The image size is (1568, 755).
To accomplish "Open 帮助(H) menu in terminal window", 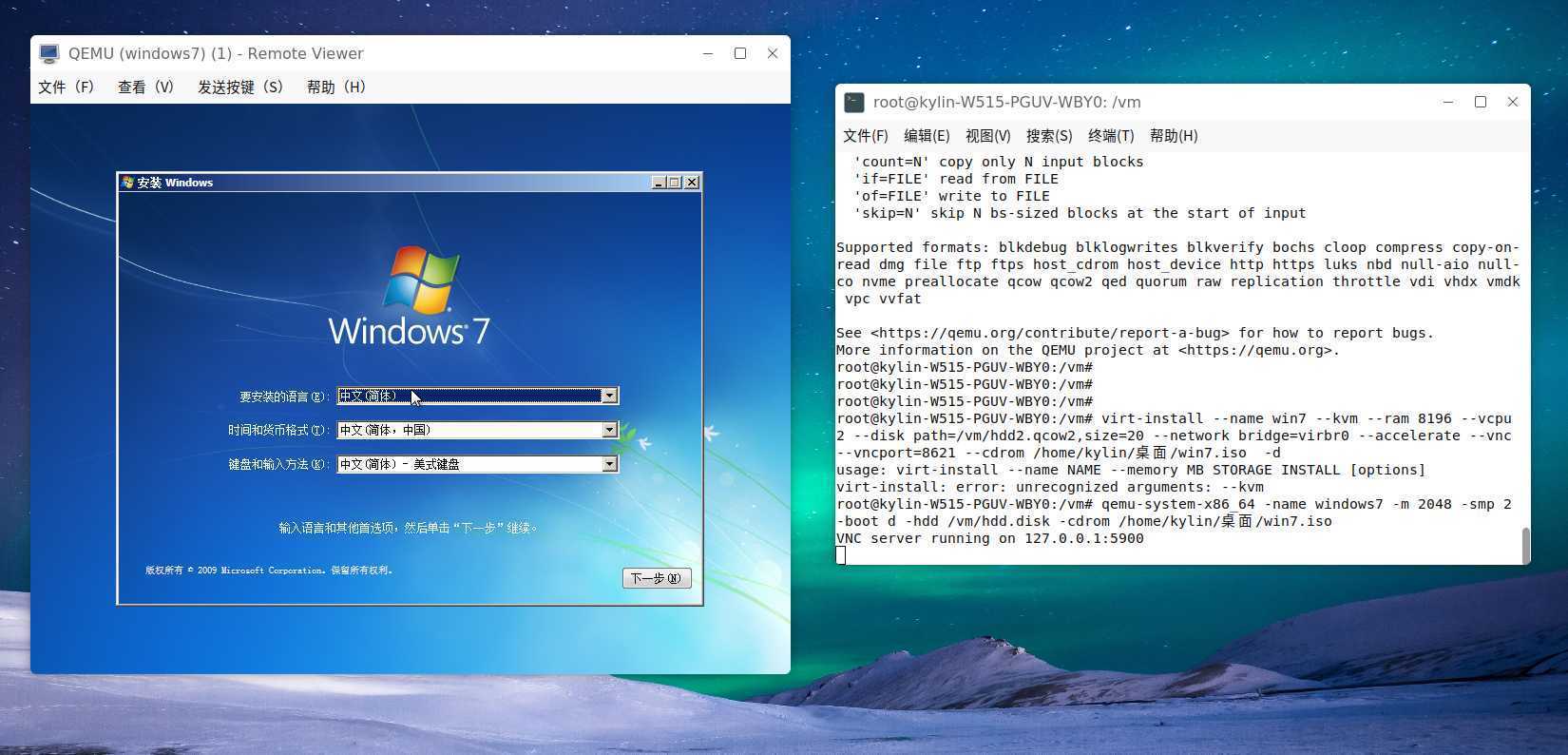I will [x=1174, y=136].
